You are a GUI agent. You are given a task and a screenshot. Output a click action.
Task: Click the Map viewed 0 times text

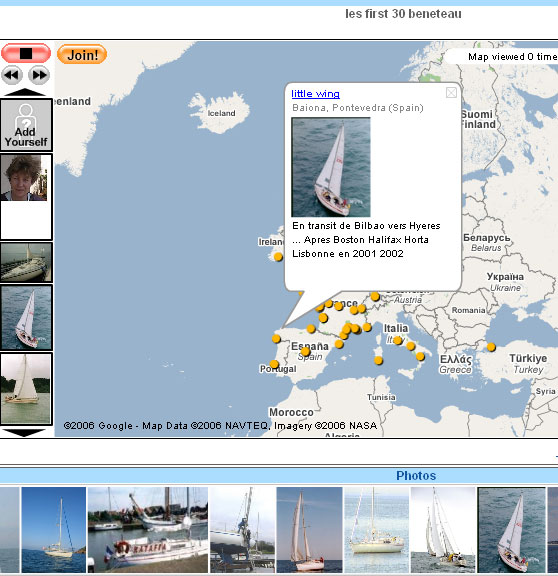[513, 57]
